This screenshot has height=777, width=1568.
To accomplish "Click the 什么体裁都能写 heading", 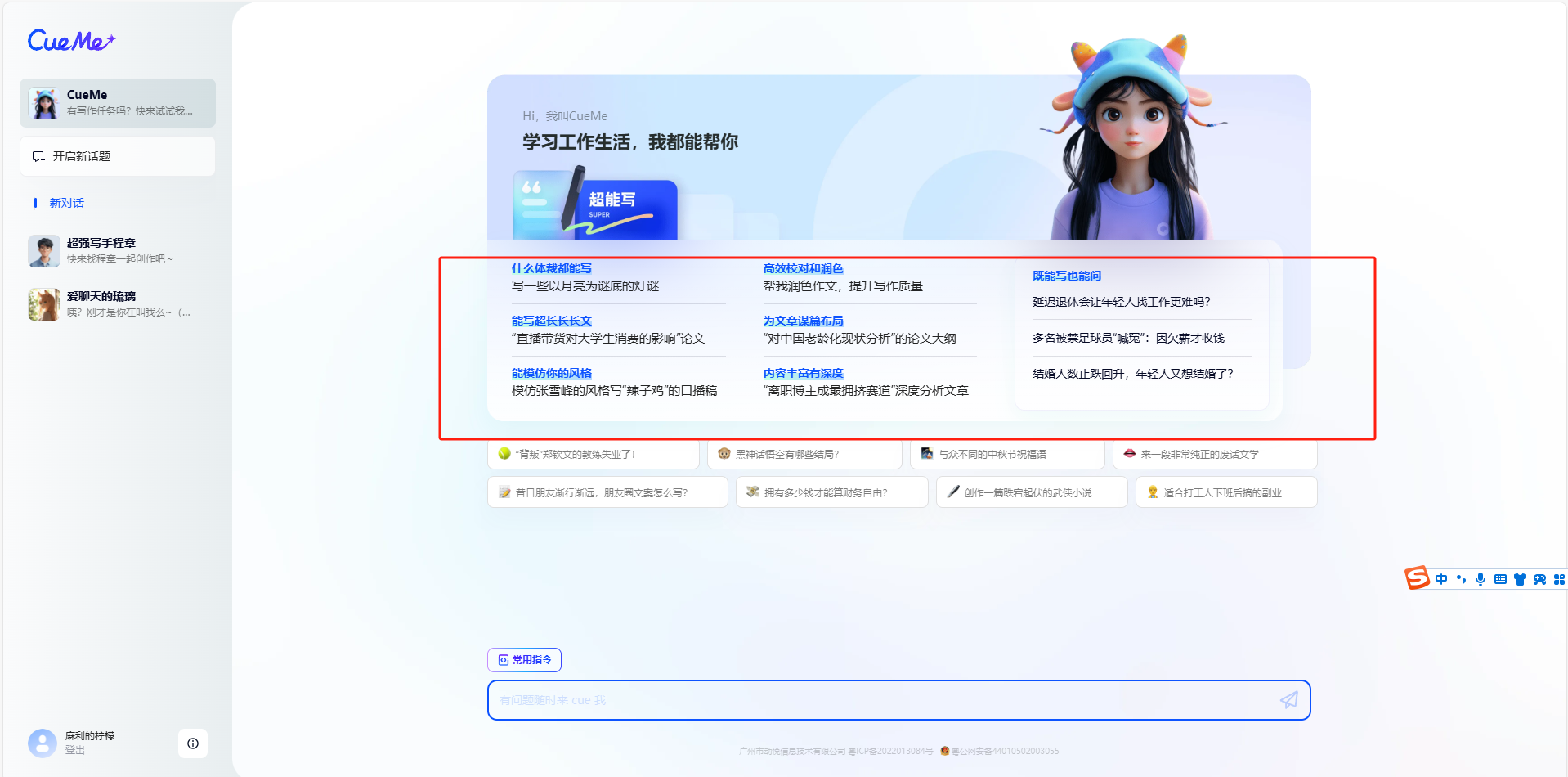I will coord(552,268).
